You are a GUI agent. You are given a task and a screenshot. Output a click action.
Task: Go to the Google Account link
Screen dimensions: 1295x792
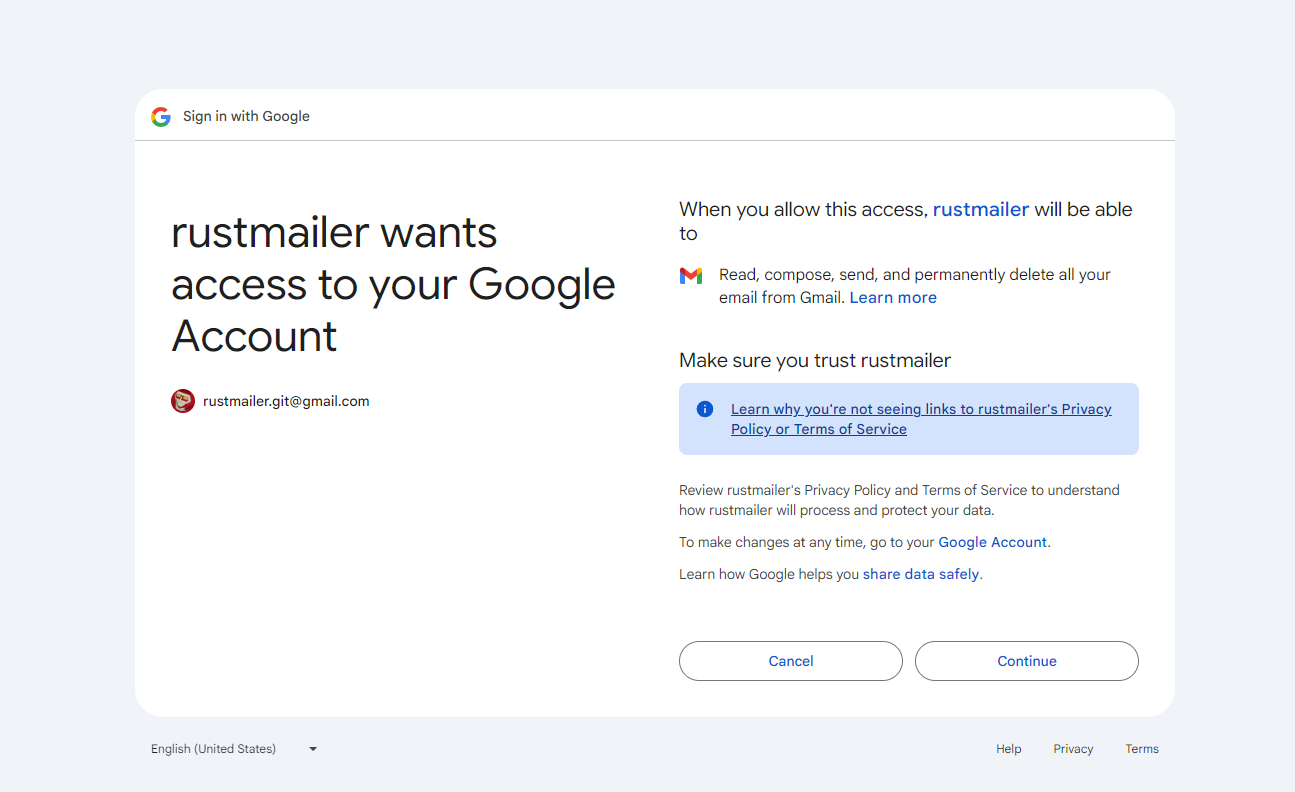tap(992, 542)
